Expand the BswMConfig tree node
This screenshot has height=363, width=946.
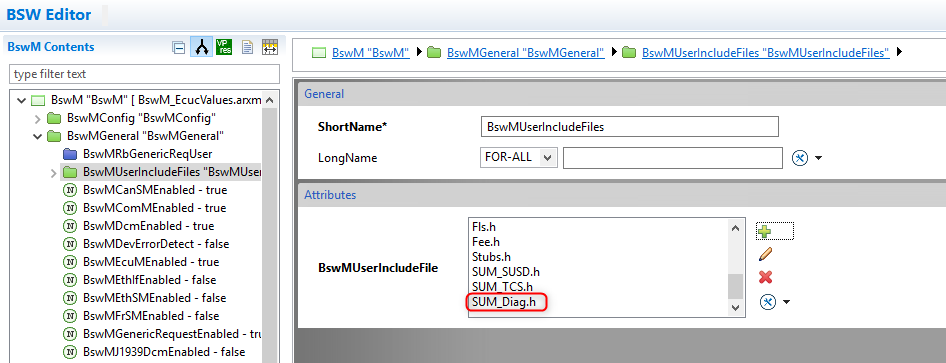pos(37,118)
